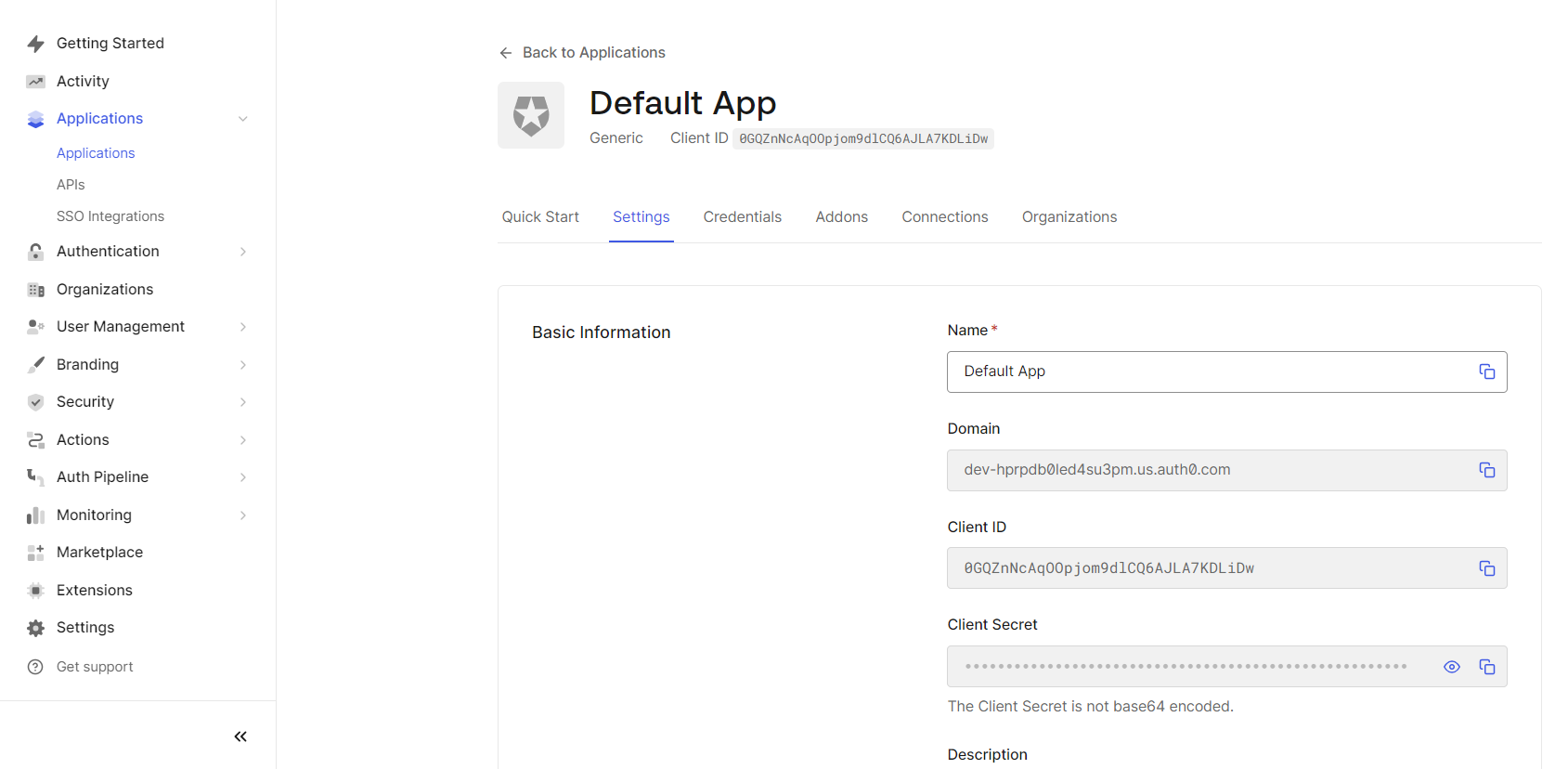
Task: Reveal the Client Secret with eye icon
Action: (1452, 667)
